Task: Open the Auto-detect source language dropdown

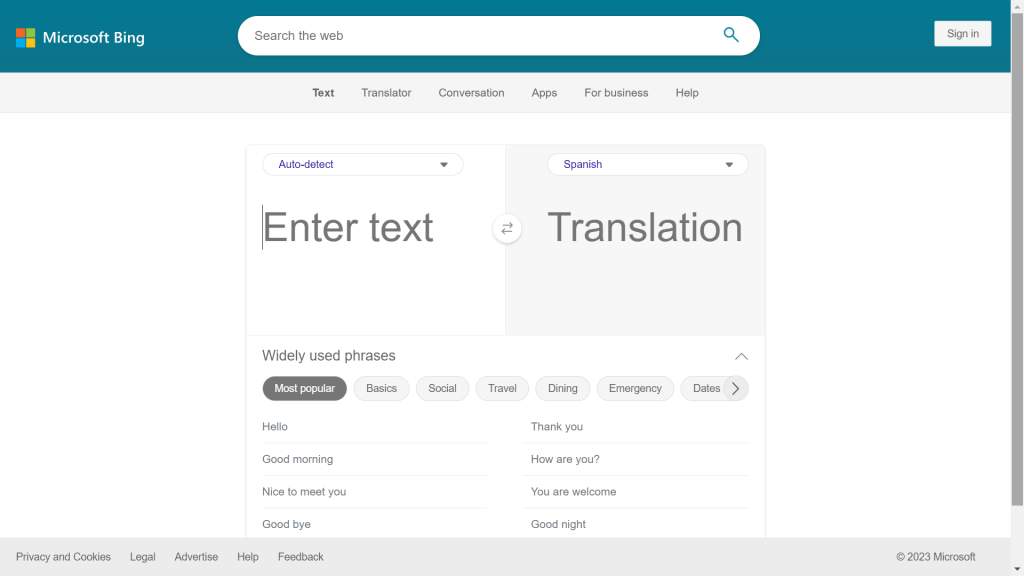Action: click(362, 165)
